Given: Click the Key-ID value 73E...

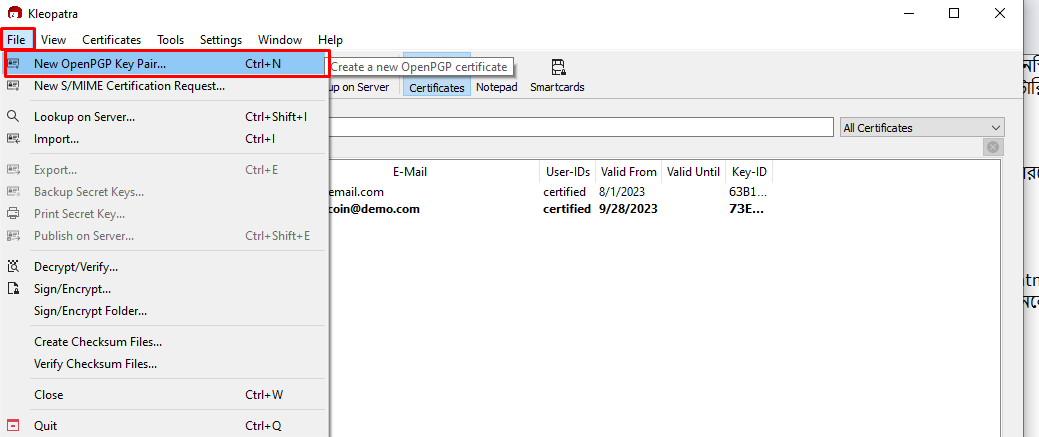Looking at the screenshot, I should 746,209.
